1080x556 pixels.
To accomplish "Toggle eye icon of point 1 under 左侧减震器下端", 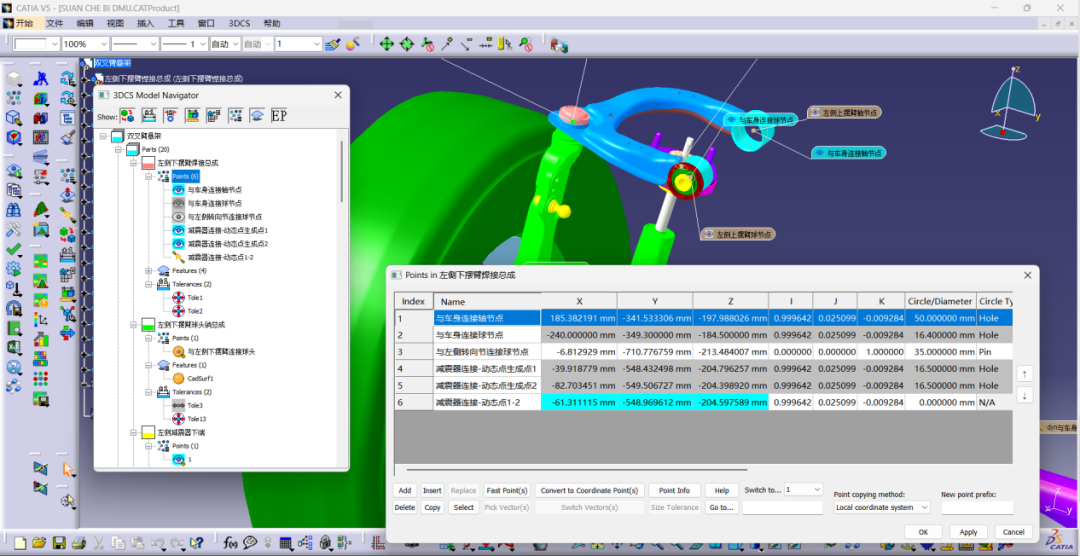I will click(178, 460).
